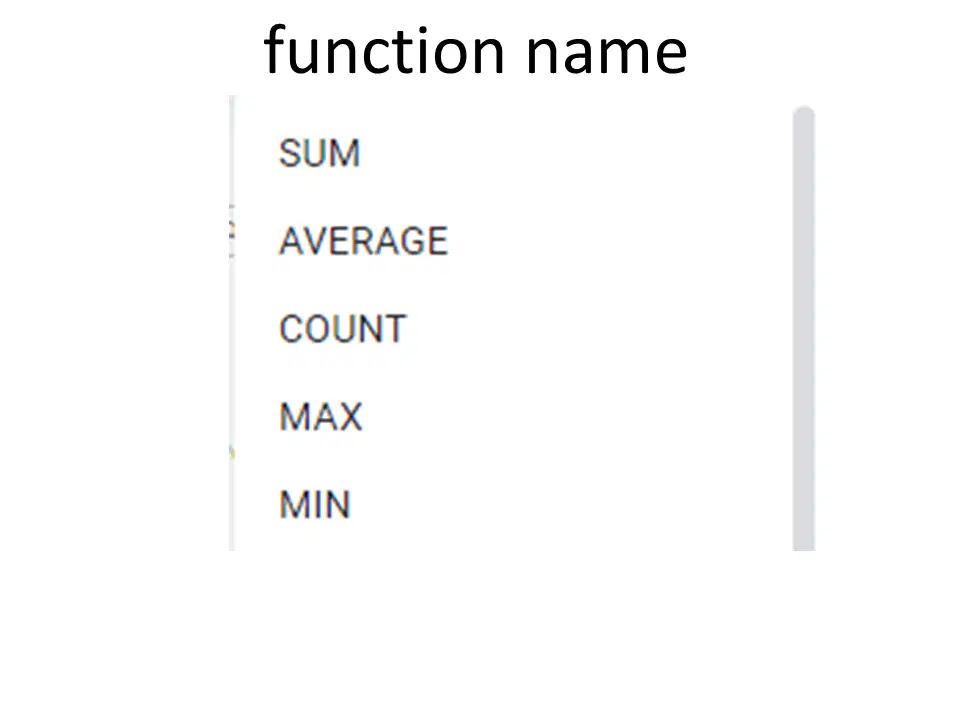
Task: Click the word 'name' in the title
Action: coord(607,54)
